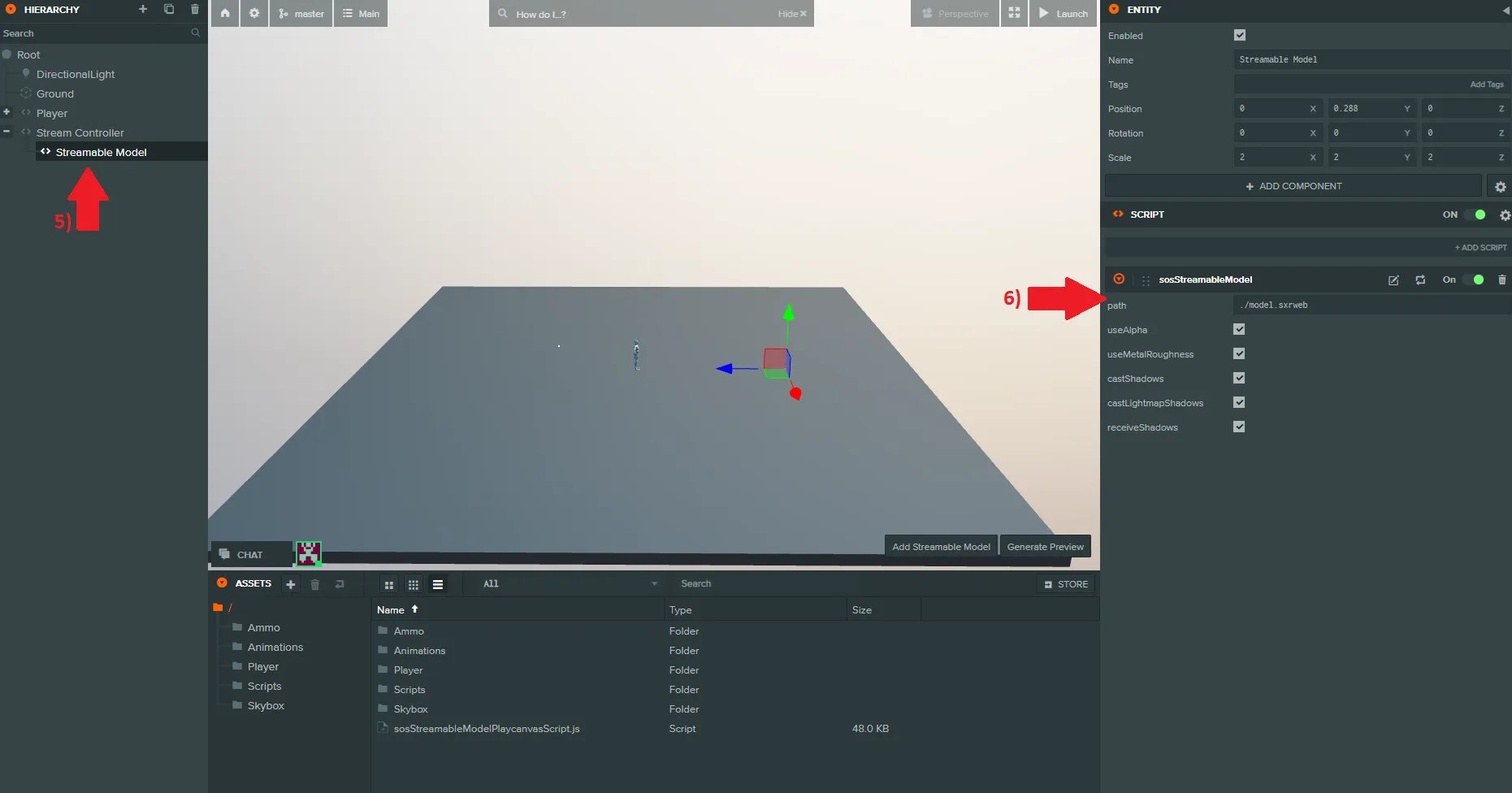Add a new entity in Hierarchy

tap(143, 10)
